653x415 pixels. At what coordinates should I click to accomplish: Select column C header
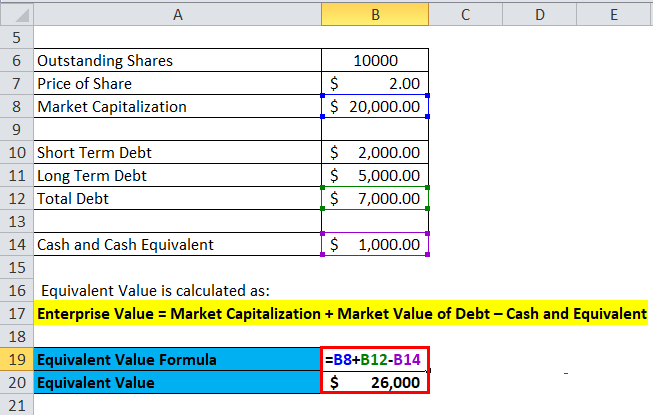pos(466,15)
